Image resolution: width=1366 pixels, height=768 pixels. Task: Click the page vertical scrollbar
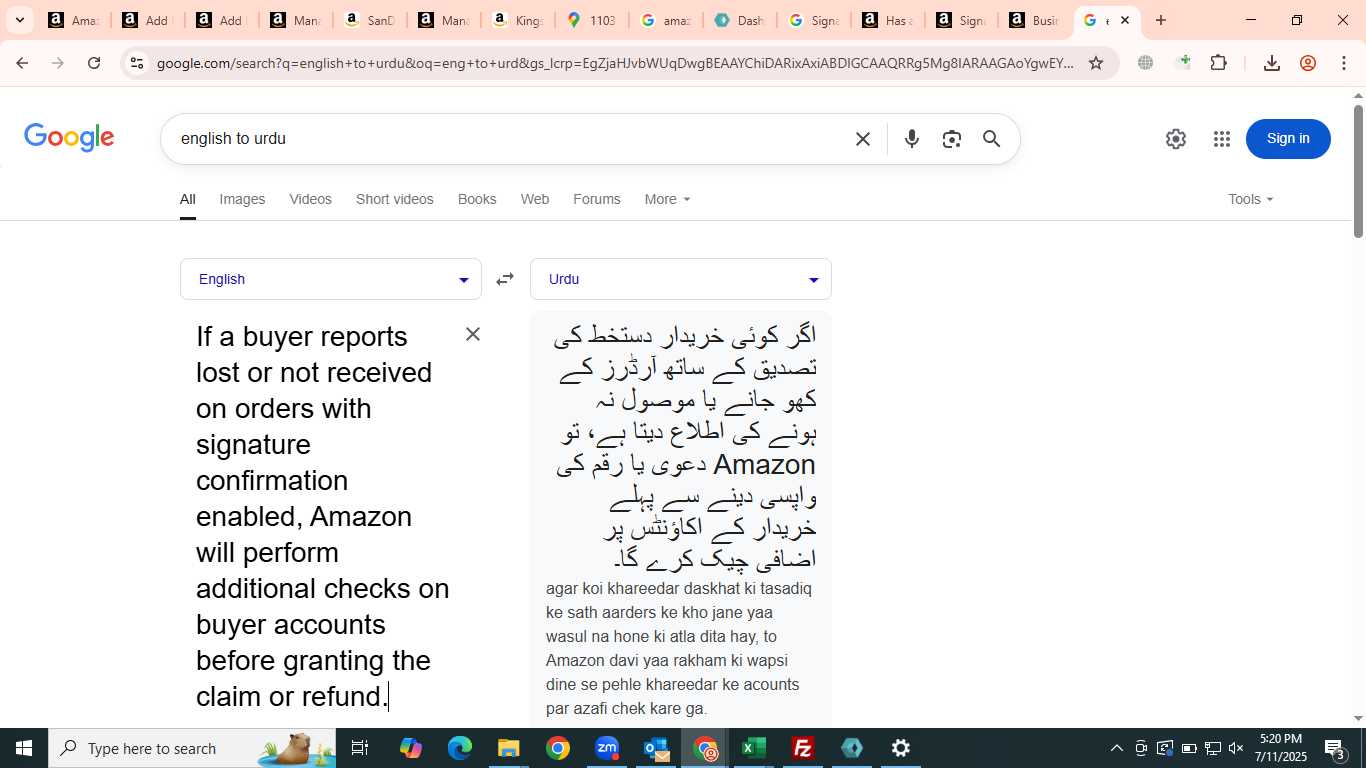1358,170
